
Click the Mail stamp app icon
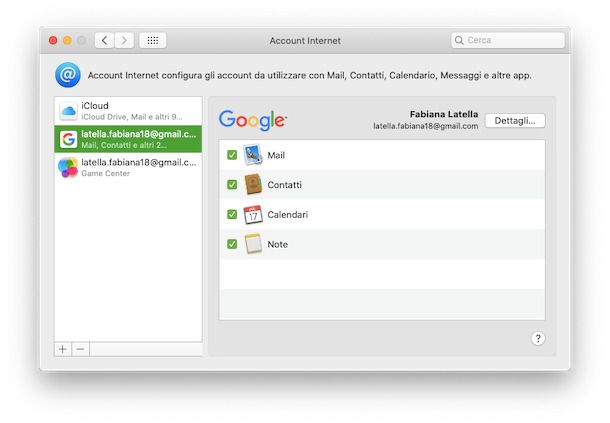click(x=253, y=155)
